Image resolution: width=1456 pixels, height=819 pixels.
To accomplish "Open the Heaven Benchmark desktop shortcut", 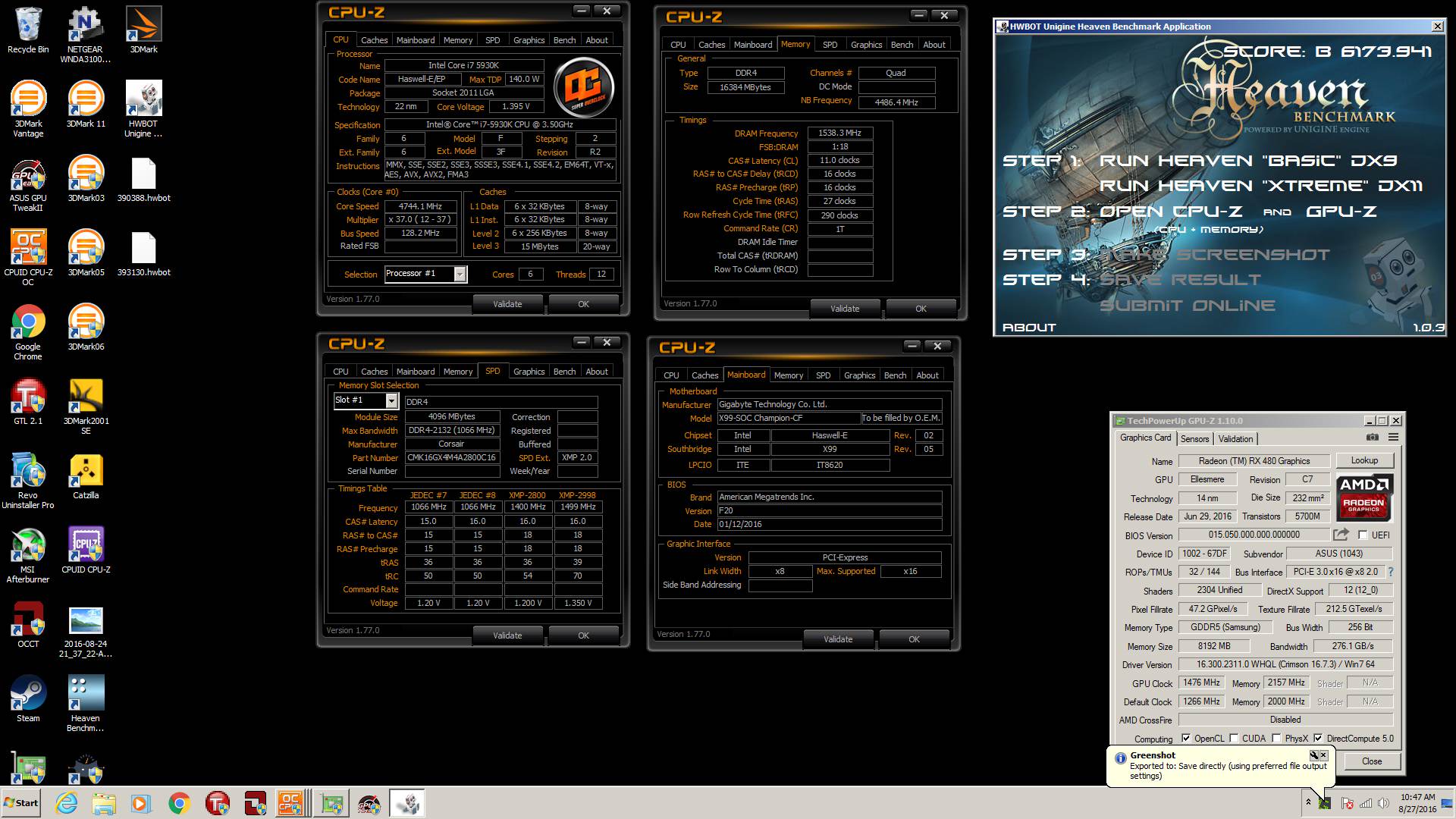I will click(x=86, y=704).
